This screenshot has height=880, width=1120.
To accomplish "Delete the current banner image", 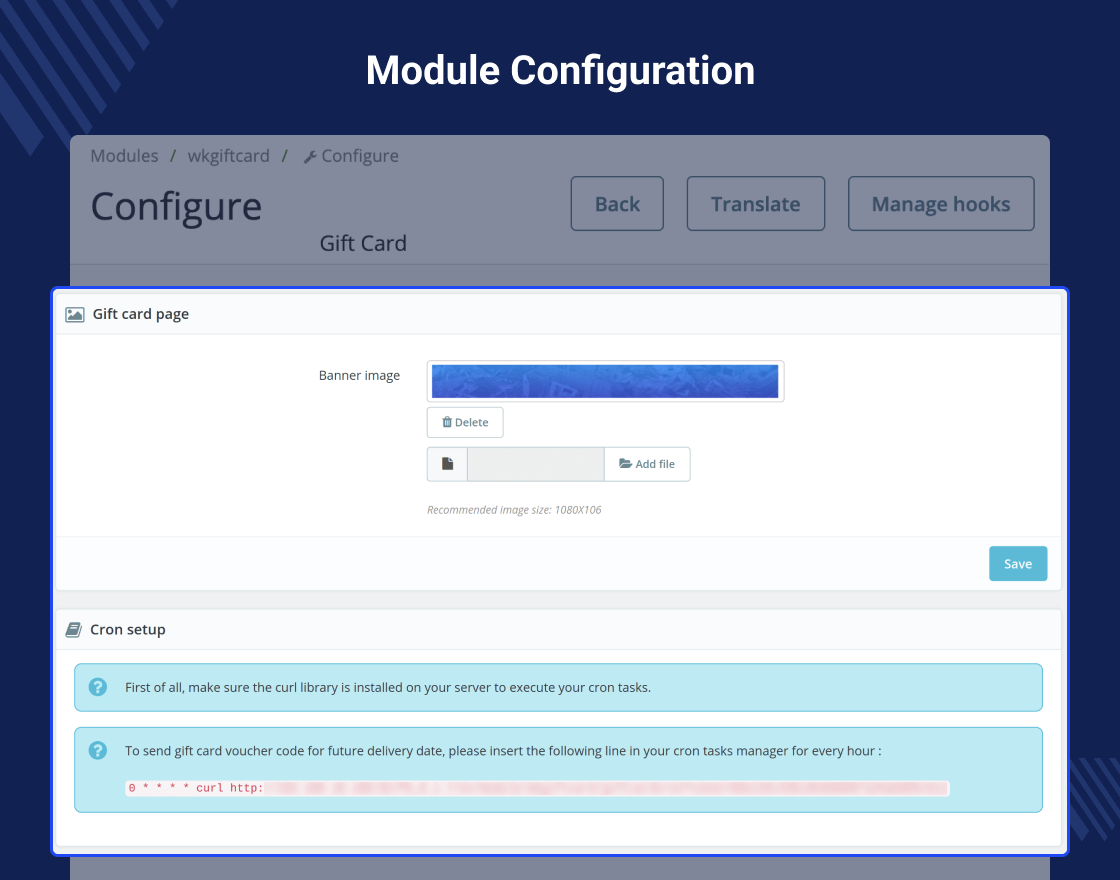I will [x=465, y=422].
